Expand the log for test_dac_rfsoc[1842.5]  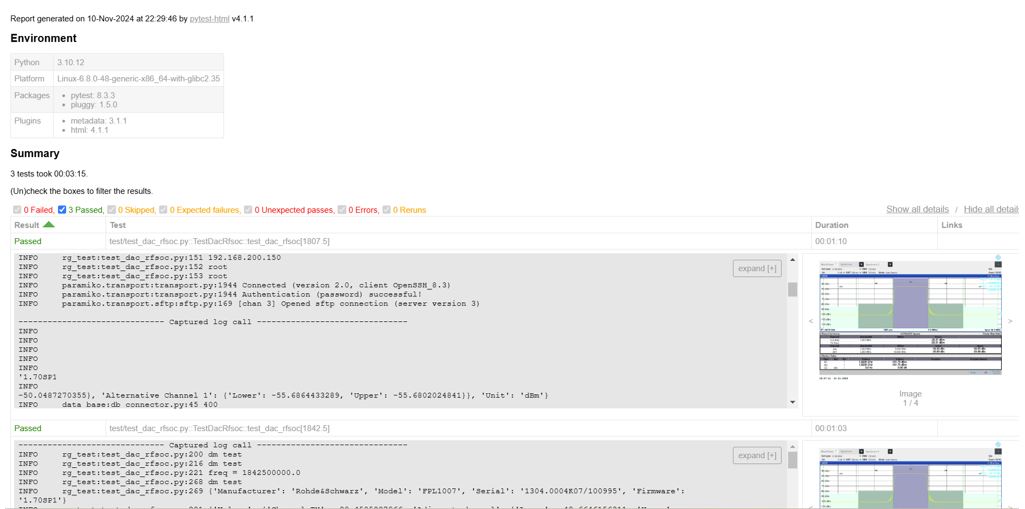(x=757, y=455)
